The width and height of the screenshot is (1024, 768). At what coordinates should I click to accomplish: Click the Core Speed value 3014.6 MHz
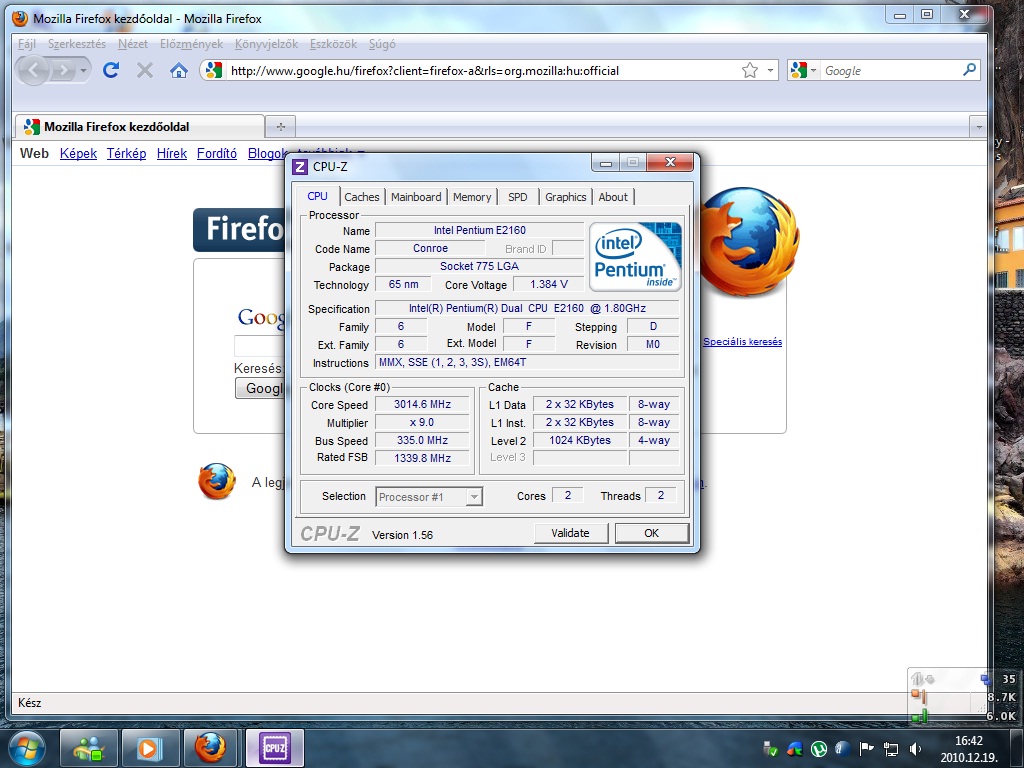(423, 404)
